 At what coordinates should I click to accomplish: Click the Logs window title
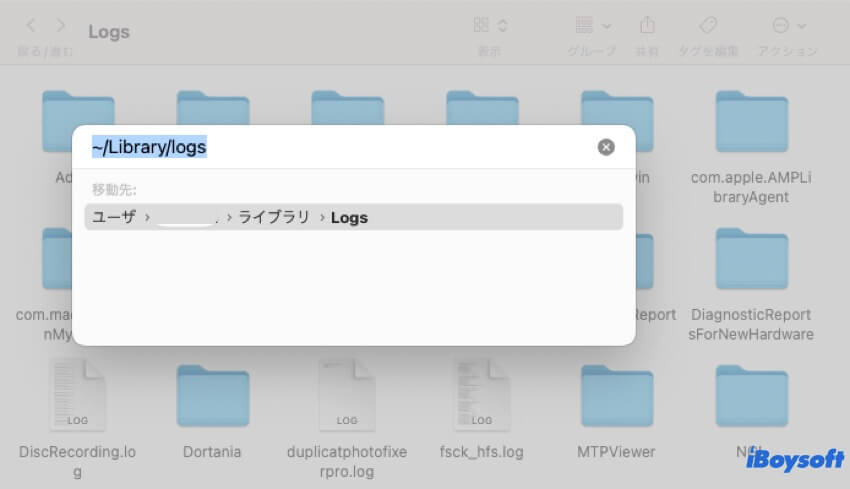[109, 32]
